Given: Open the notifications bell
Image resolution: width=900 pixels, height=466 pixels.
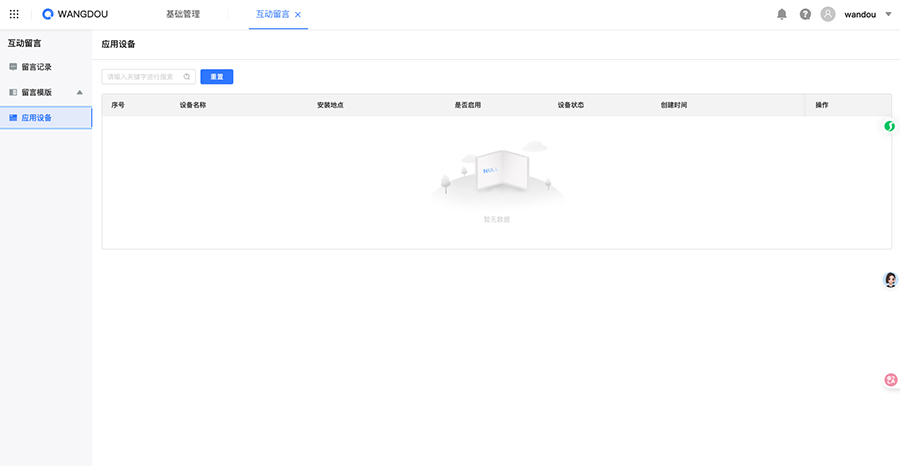Looking at the screenshot, I should (782, 14).
